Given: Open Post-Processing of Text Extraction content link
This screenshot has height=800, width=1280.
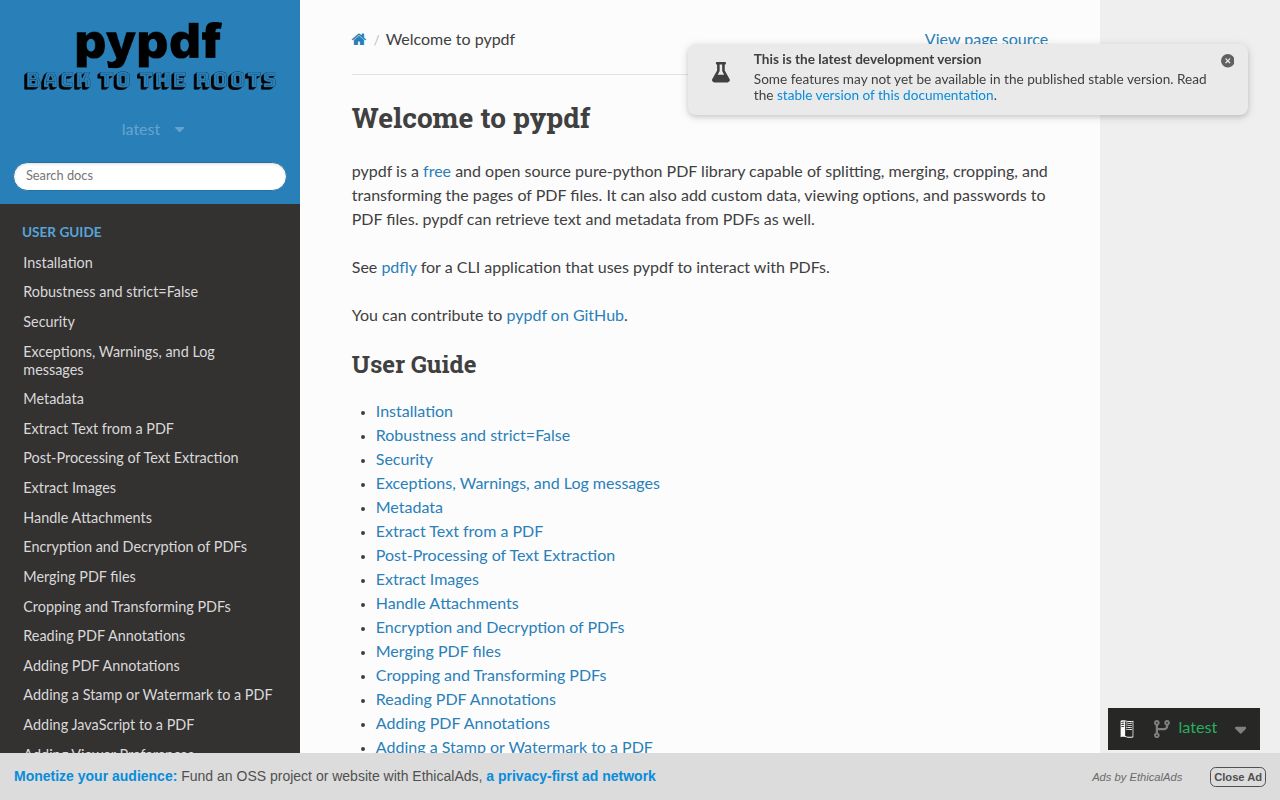Looking at the screenshot, I should pos(495,556).
